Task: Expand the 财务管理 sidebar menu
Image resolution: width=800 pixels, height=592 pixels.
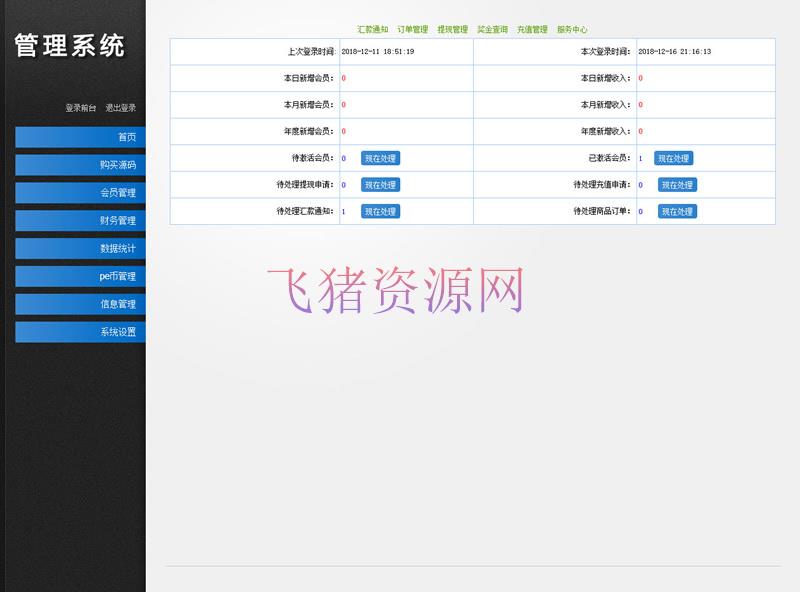Action: pos(80,221)
